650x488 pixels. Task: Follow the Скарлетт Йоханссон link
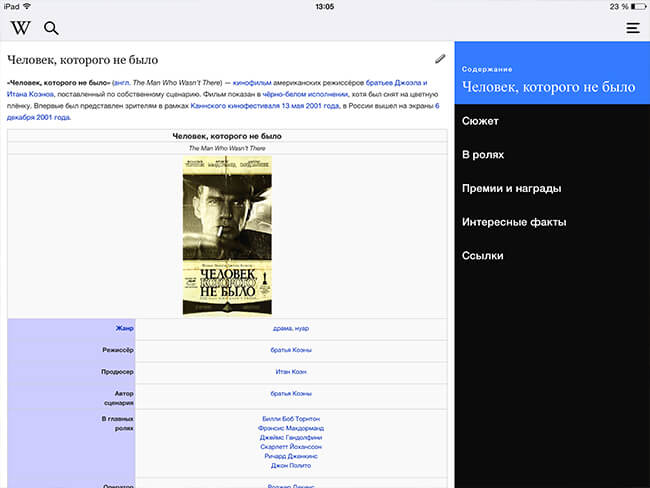click(291, 447)
